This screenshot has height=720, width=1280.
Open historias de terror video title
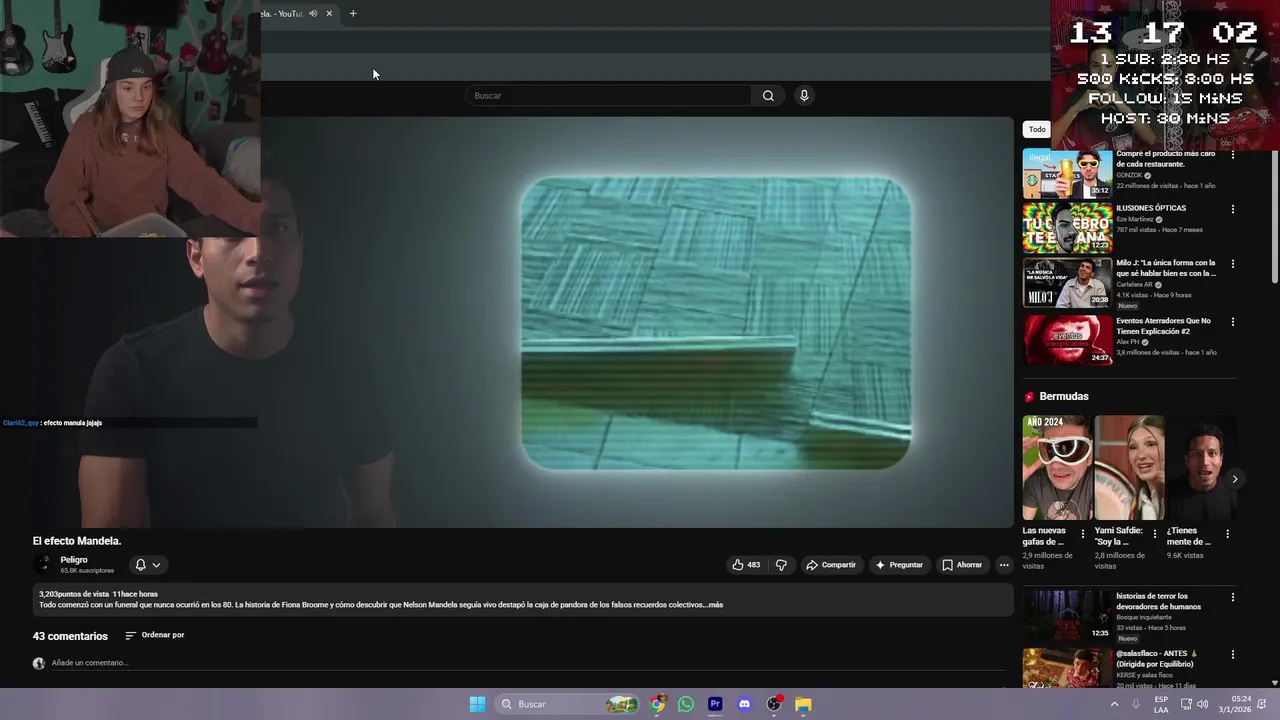coord(1158,601)
